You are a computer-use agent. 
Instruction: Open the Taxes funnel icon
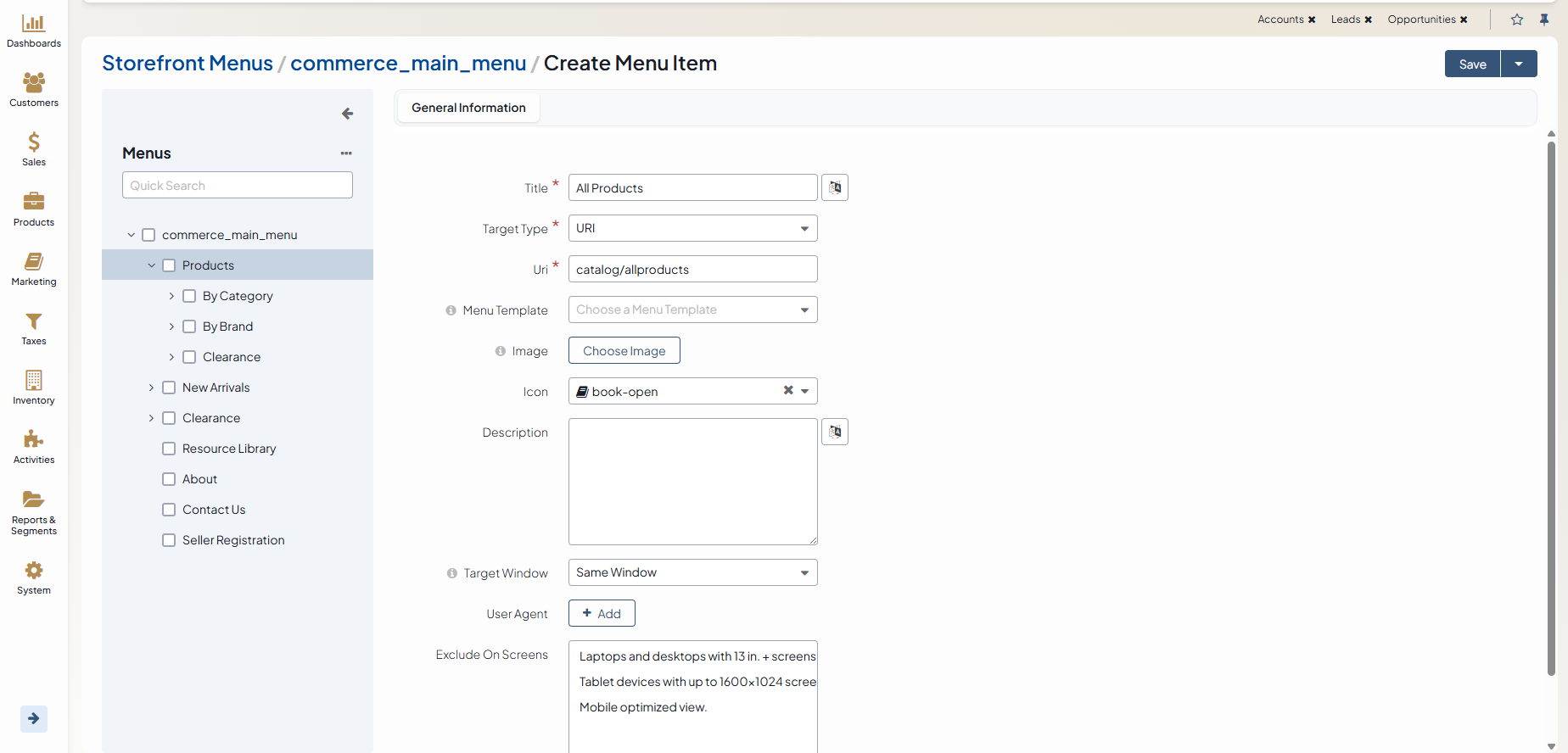tap(34, 321)
